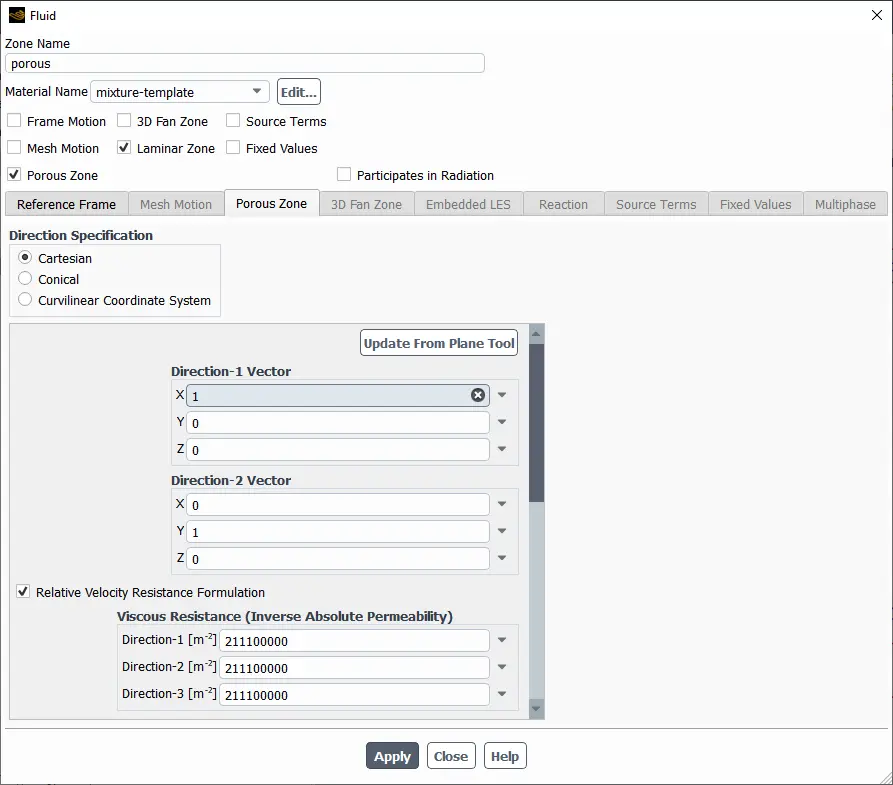This screenshot has height=785, width=893.
Task: Click the Fluent app icon in title bar
Action: (17, 15)
